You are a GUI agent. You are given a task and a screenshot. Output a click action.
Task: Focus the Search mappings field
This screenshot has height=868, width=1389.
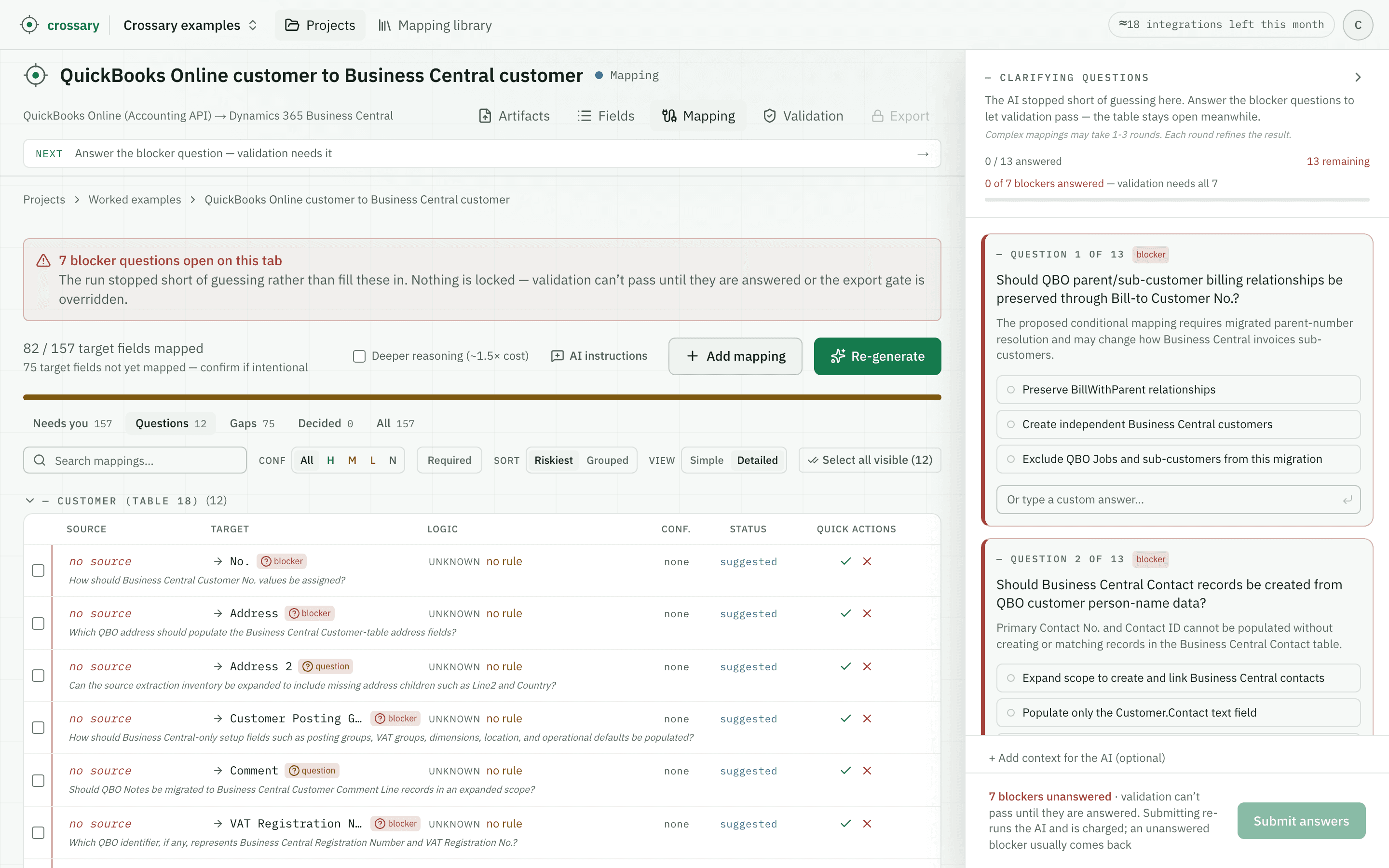(135, 461)
